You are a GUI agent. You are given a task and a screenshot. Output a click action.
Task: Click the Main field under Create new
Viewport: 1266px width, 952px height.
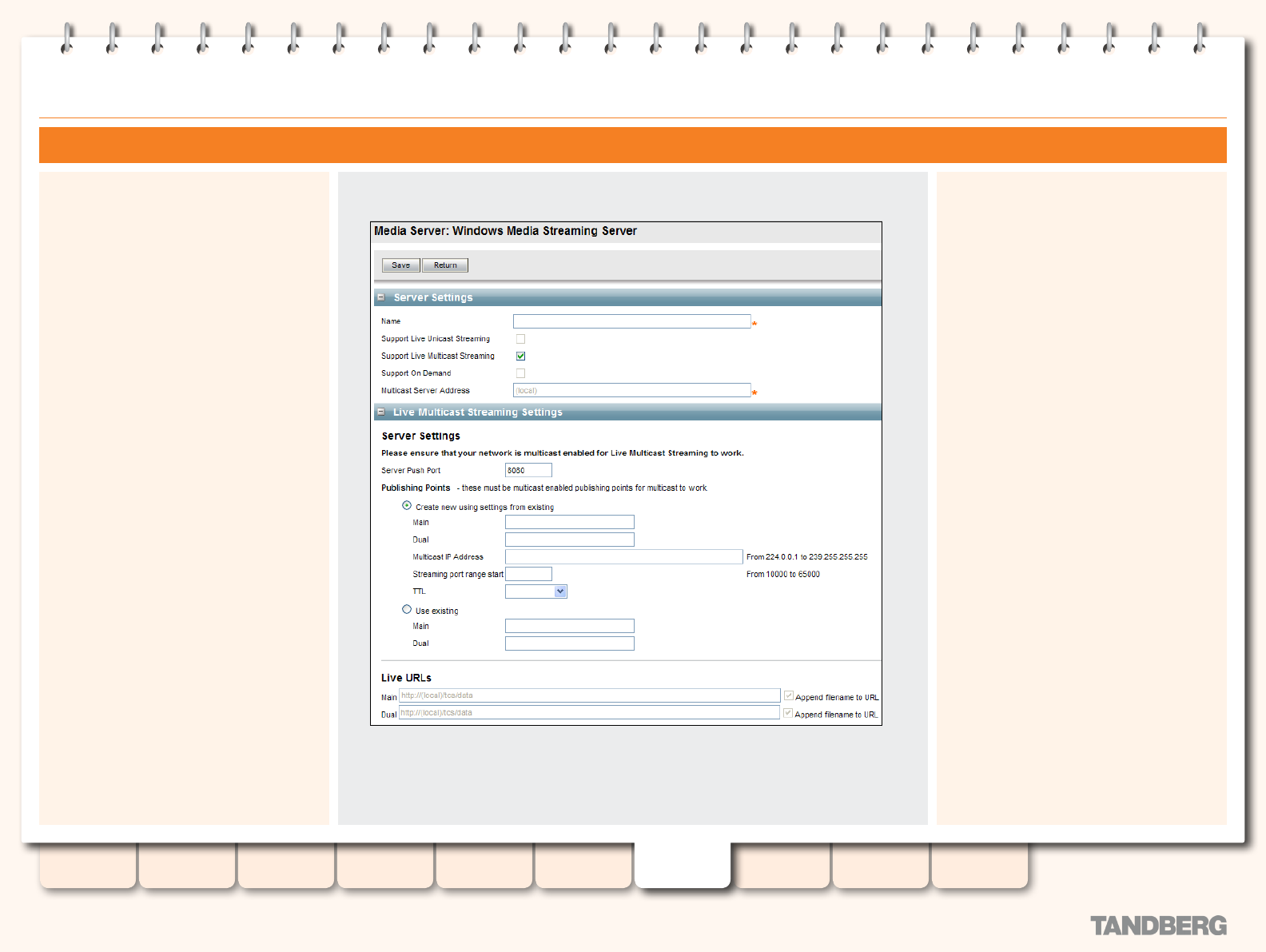coord(569,522)
